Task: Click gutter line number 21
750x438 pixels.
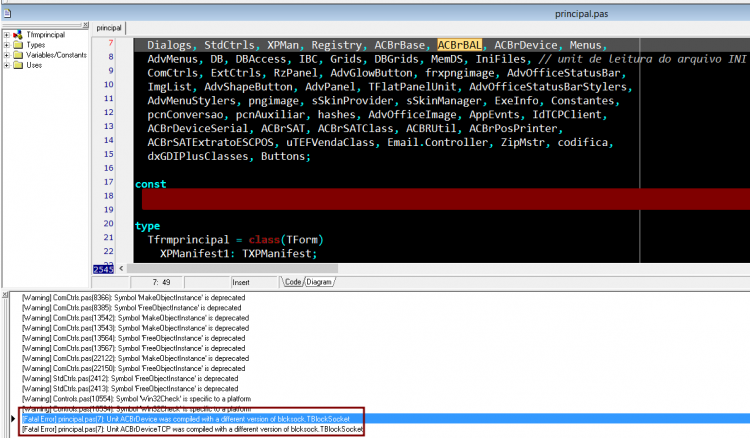Action: (109, 237)
